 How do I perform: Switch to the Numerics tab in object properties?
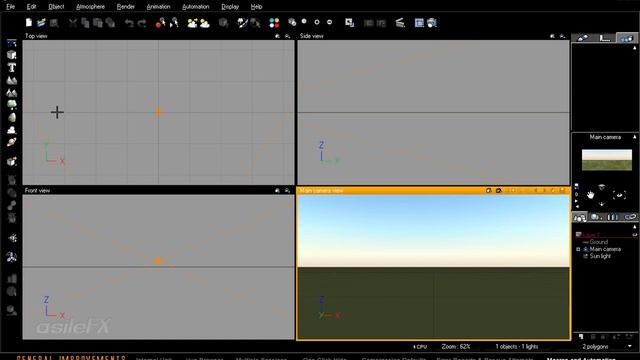click(x=605, y=38)
